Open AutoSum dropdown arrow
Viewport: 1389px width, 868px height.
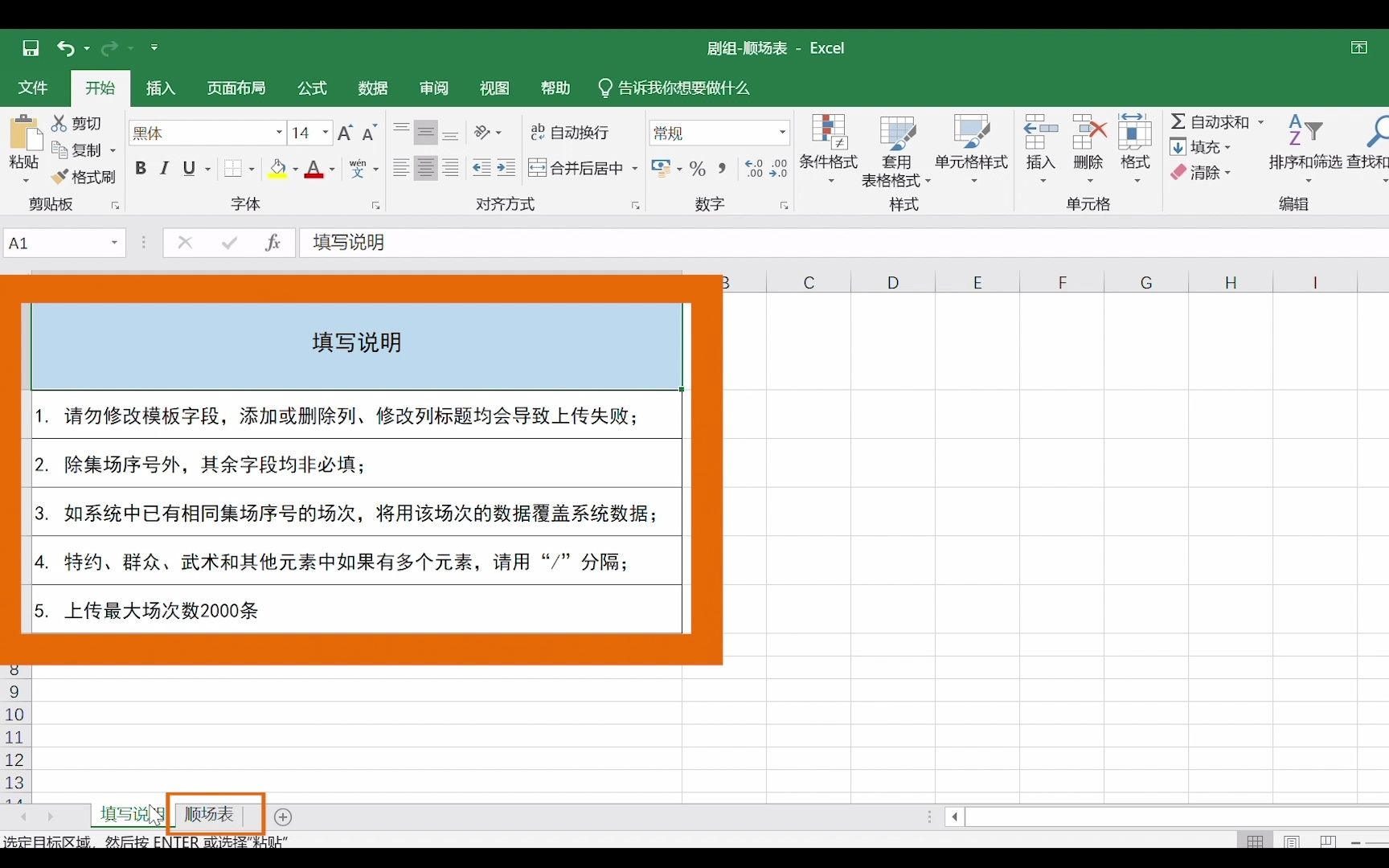pyautogui.click(x=1261, y=122)
